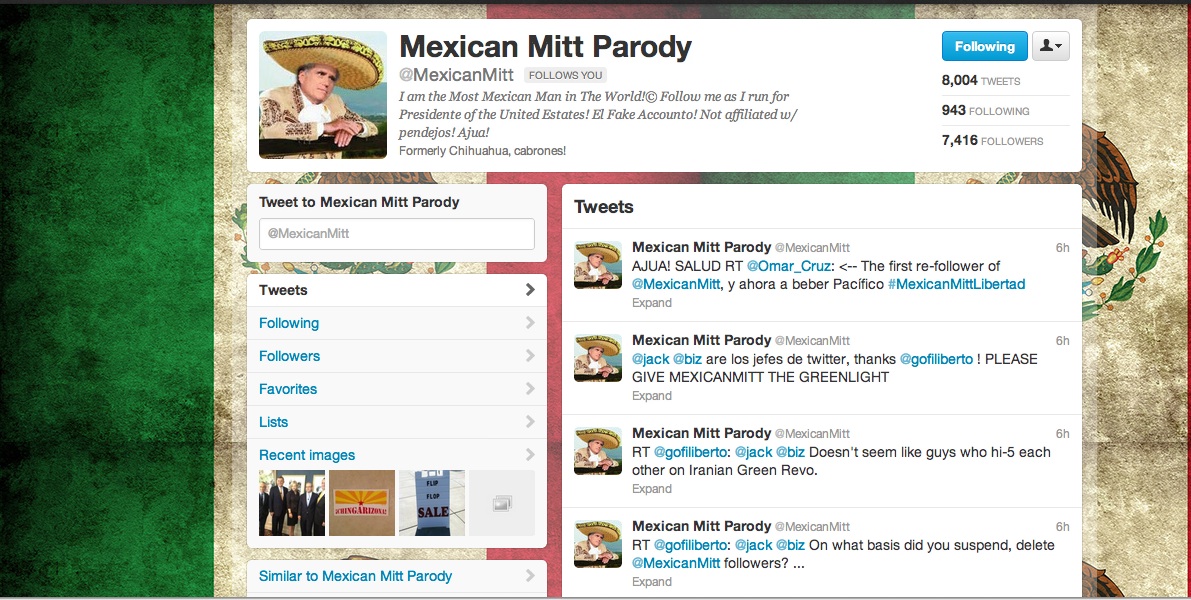Image resolution: width=1191 pixels, height=600 pixels.
Task: Expand the suspend followers tweet
Action: pyautogui.click(x=652, y=582)
